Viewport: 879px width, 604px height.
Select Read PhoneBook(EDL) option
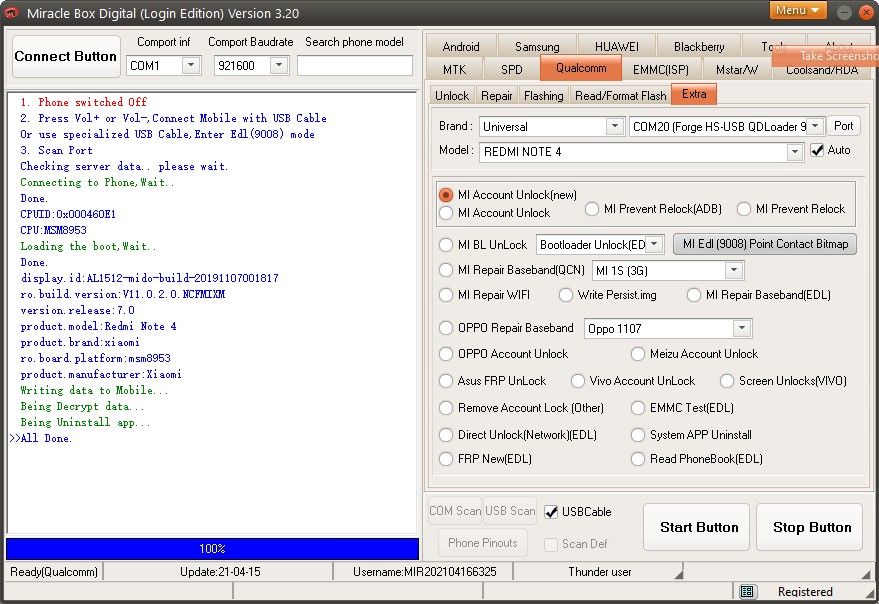point(637,459)
